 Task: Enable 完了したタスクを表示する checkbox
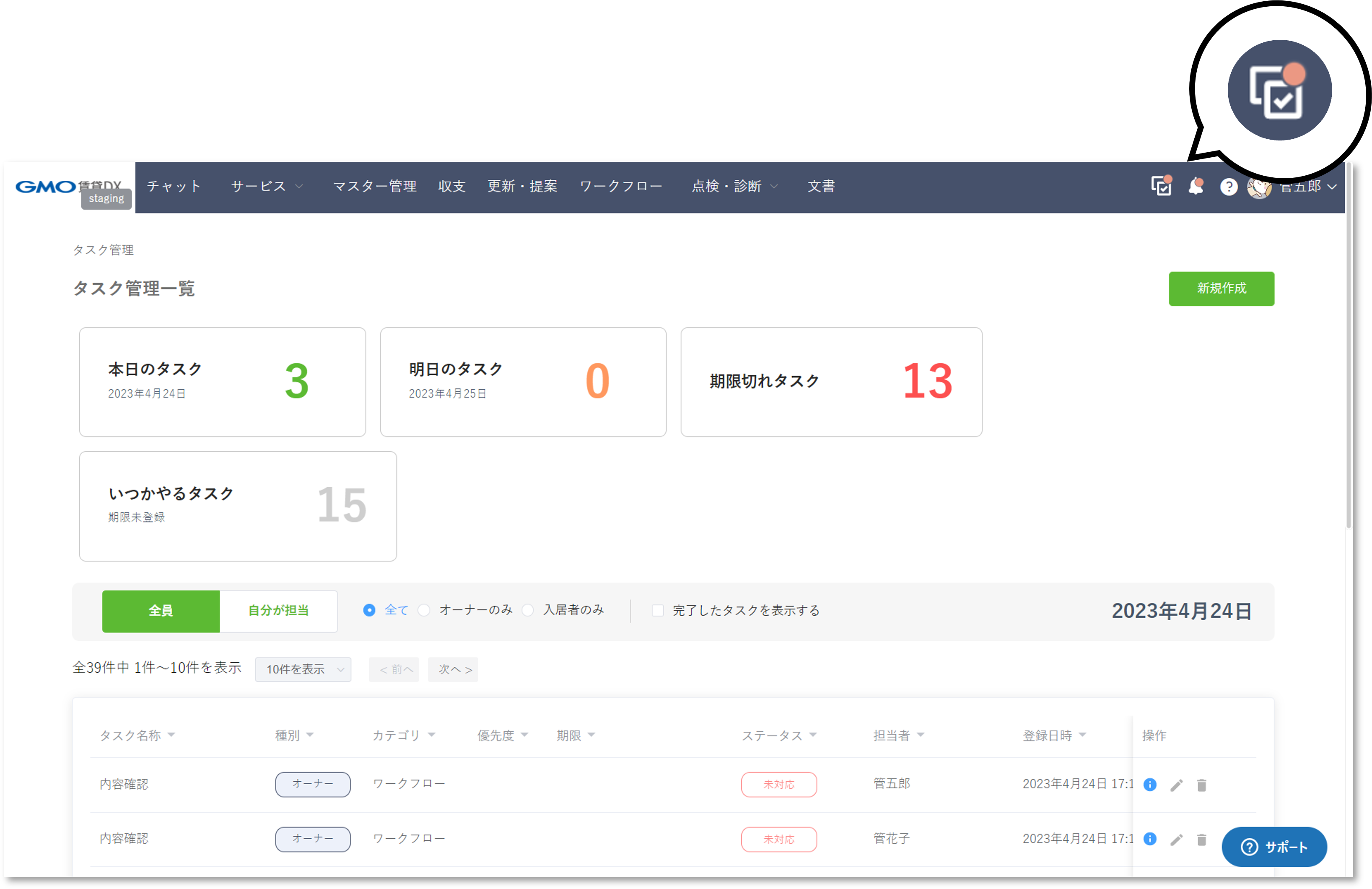(x=657, y=610)
